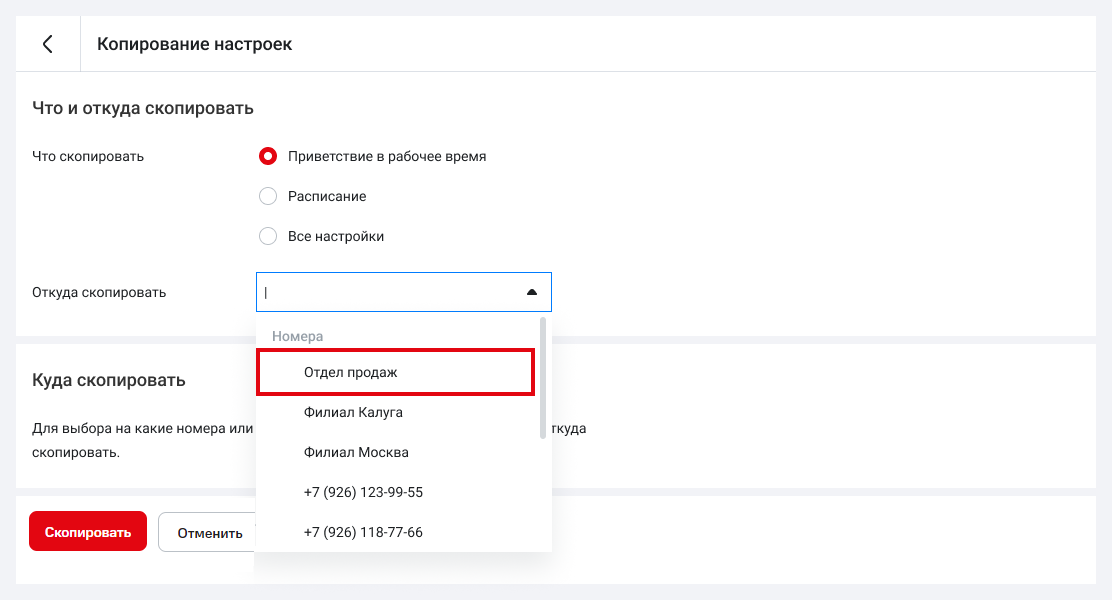This screenshot has height=600, width=1112.
Task: Click the "Куда скопировать" section heading
Action: click(x=109, y=380)
